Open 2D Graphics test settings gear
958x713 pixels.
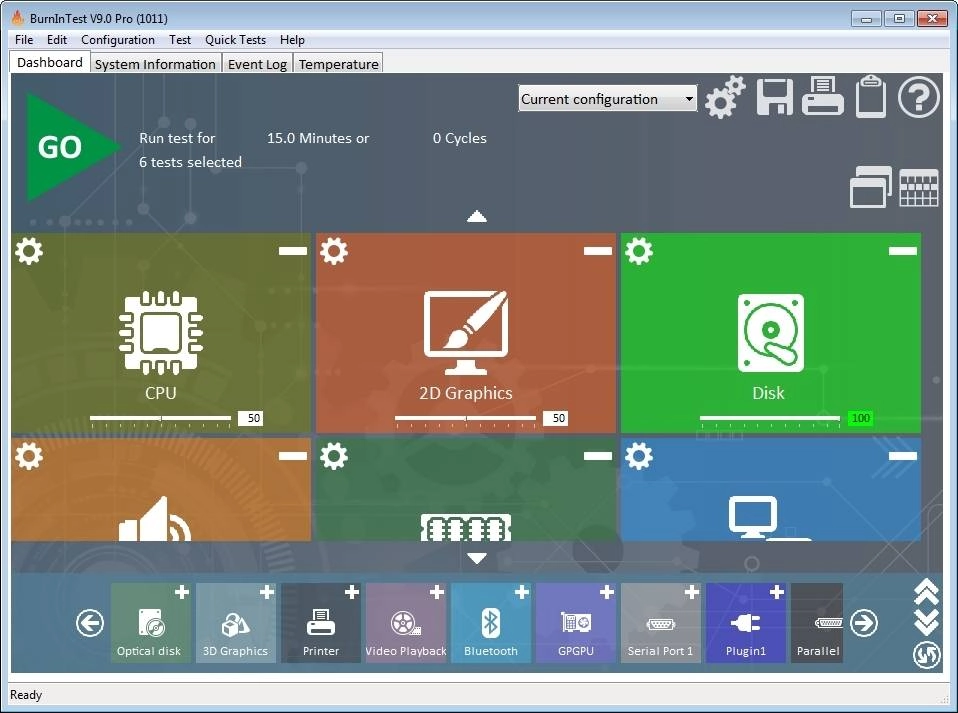(x=334, y=250)
